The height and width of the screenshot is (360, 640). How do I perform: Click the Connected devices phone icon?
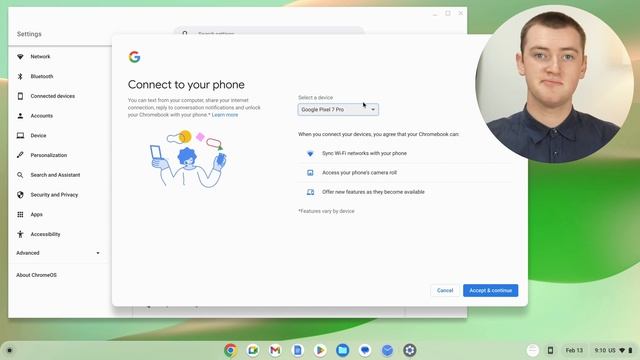[20, 96]
